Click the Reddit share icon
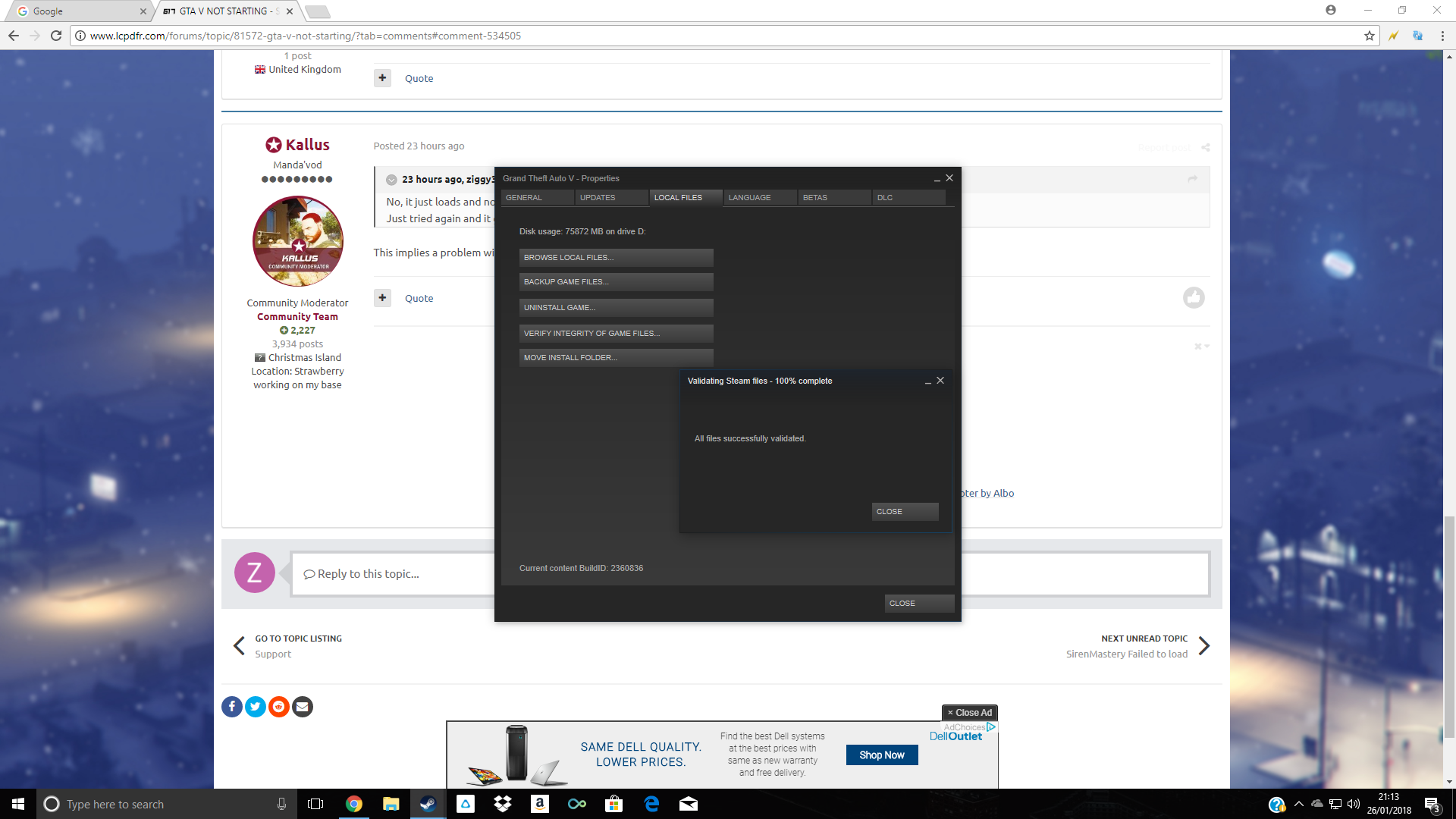The image size is (1456, 819). pyautogui.click(x=279, y=707)
